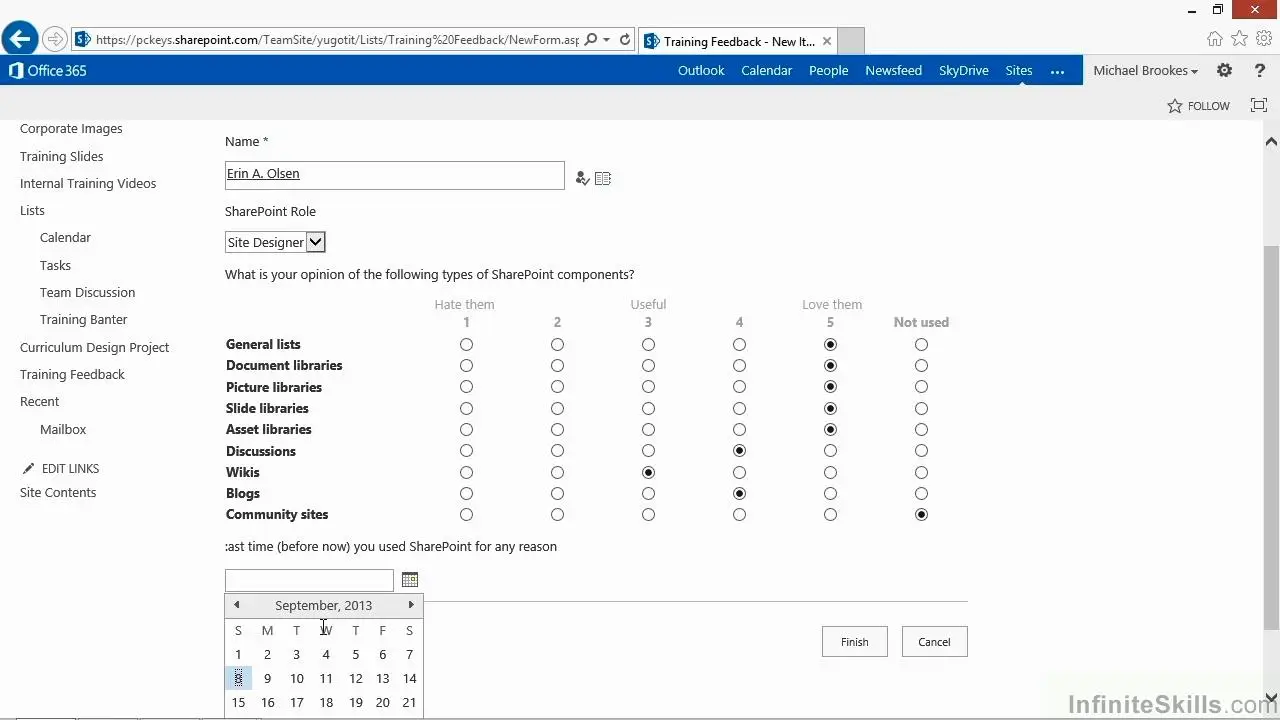Screen dimensions: 1280x720
Task: Select Not used for Picture libraries
Action: (x=921, y=387)
